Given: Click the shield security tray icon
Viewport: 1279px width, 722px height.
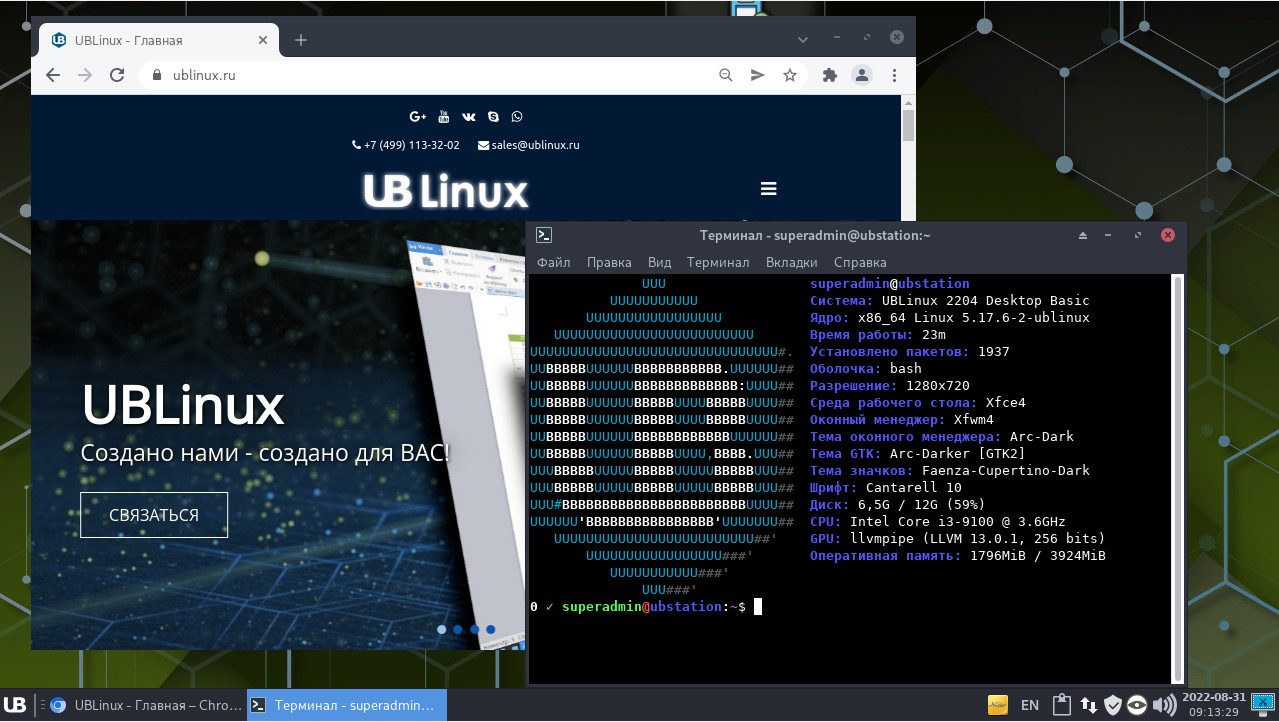Looking at the screenshot, I should pos(1112,705).
